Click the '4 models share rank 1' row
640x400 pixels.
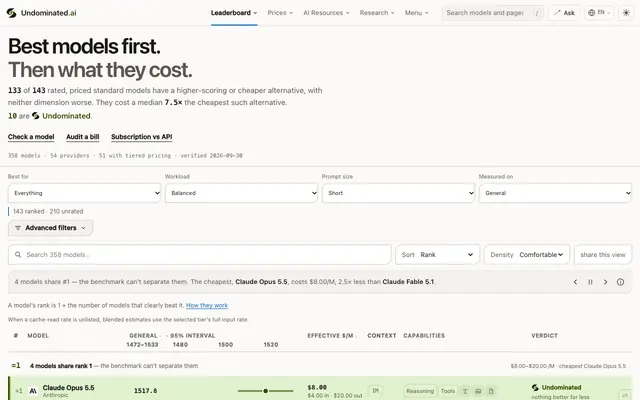[x=320, y=366]
